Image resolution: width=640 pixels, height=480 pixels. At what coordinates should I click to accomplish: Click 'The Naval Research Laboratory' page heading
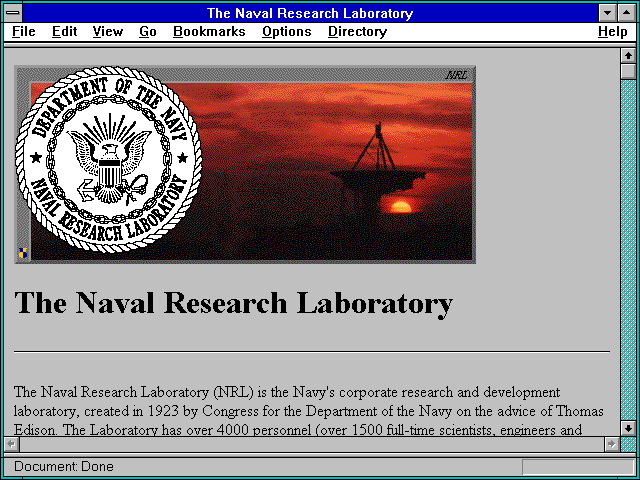[233, 303]
